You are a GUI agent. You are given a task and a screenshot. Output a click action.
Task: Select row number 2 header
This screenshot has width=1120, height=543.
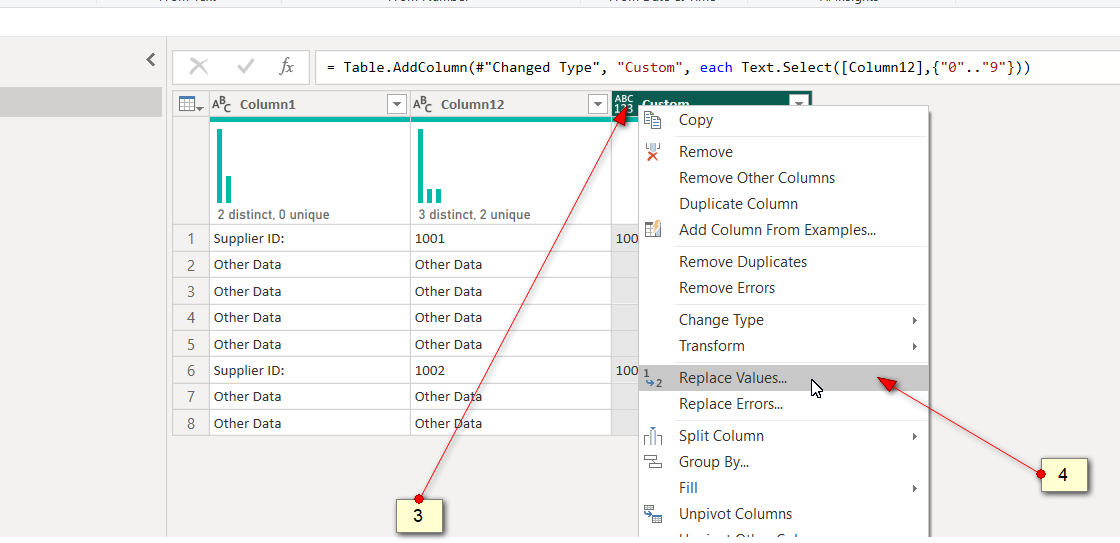pyautogui.click(x=191, y=265)
